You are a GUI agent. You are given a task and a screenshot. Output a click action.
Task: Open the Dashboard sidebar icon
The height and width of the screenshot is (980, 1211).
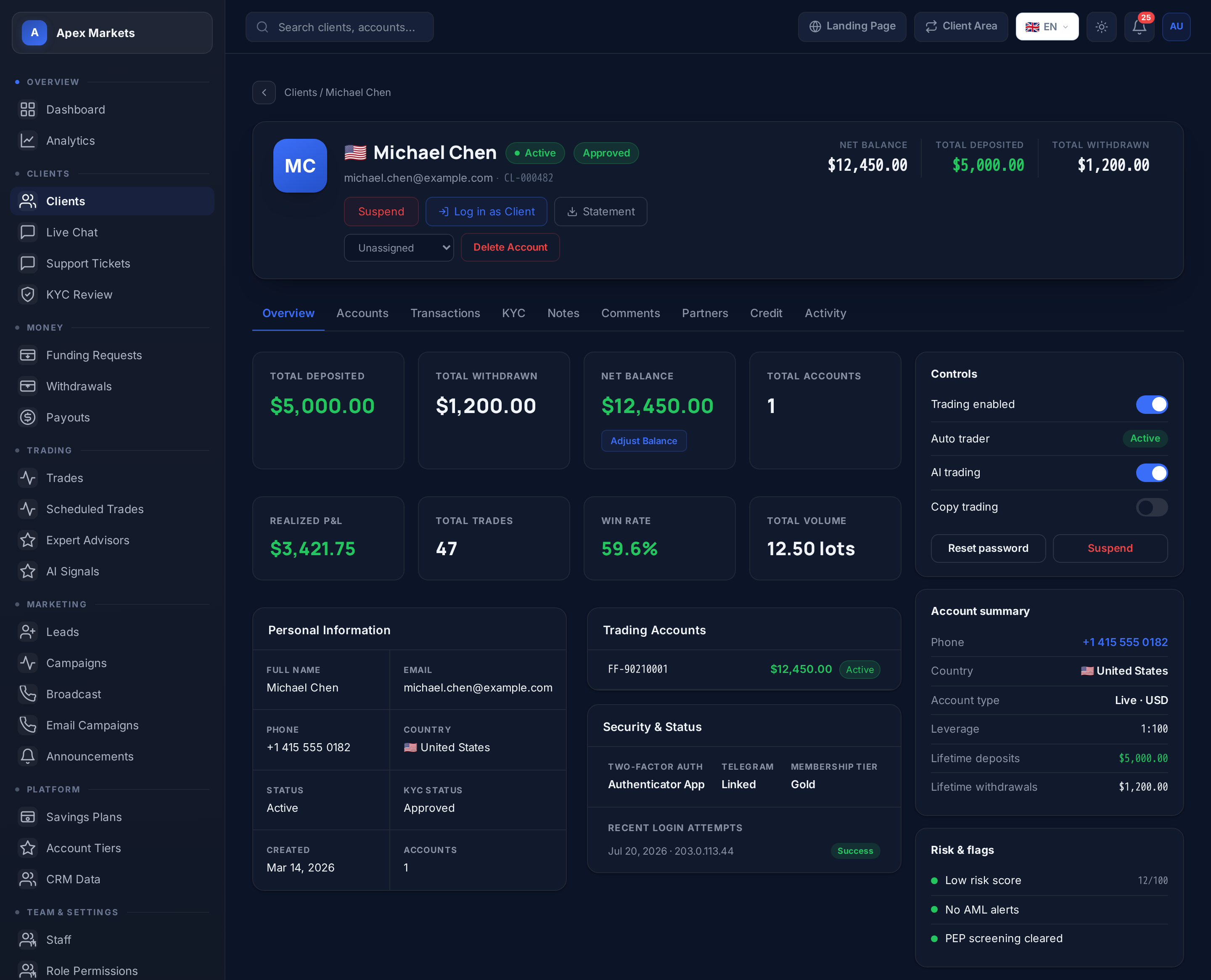click(x=28, y=109)
